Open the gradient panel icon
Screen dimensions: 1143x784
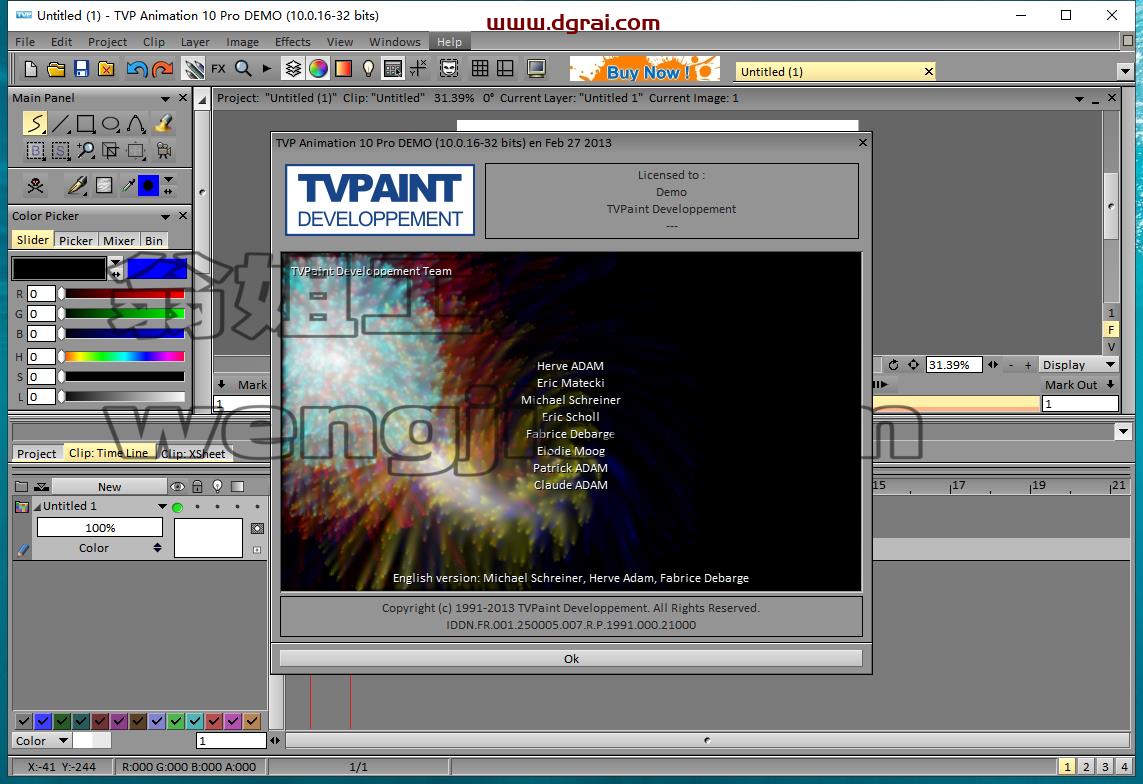[x=343, y=69]
